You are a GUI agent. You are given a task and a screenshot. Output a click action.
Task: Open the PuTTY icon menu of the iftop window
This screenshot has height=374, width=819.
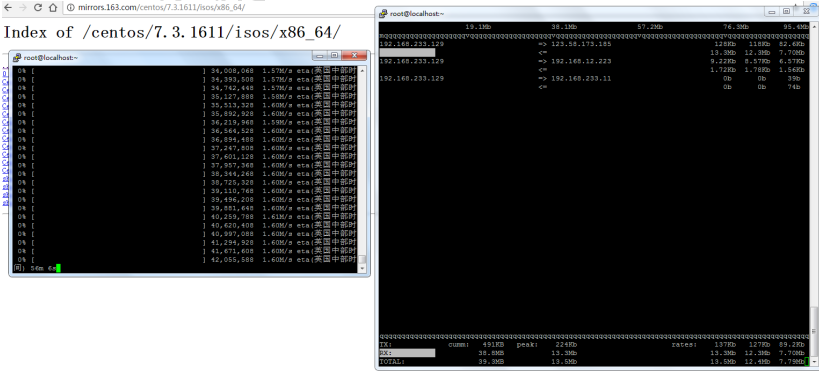coord(383,14)
